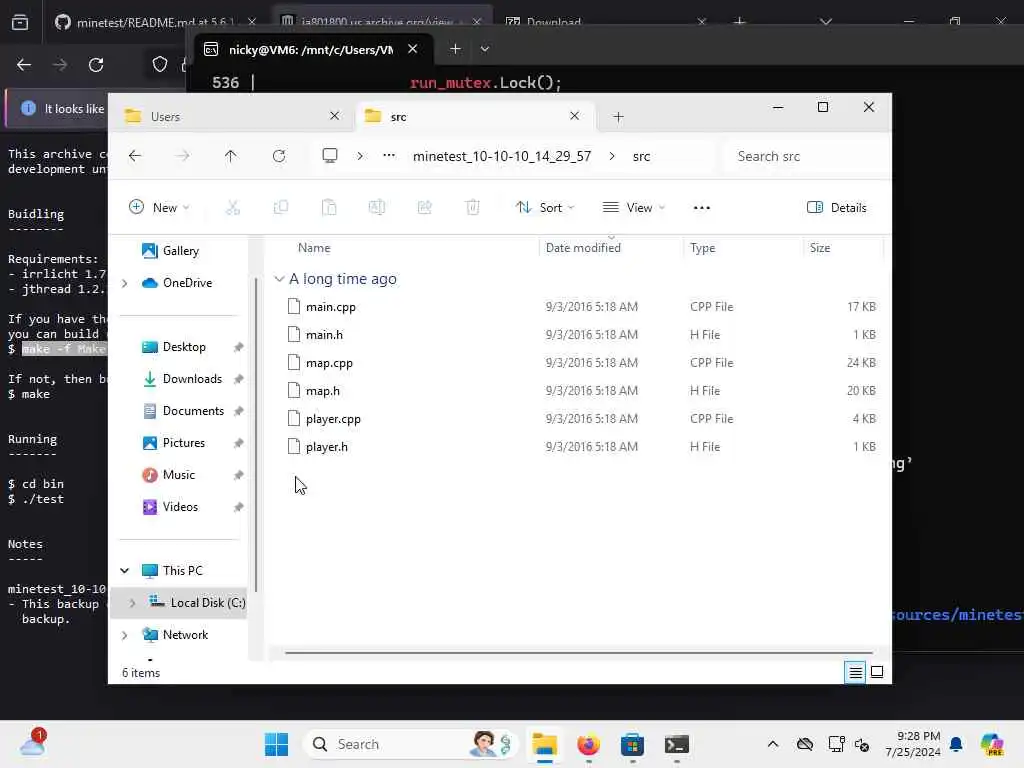This screenshot has width=1024, height=768.
Task: Add a new File Explorer tab
Action: [x=618, y=117]
